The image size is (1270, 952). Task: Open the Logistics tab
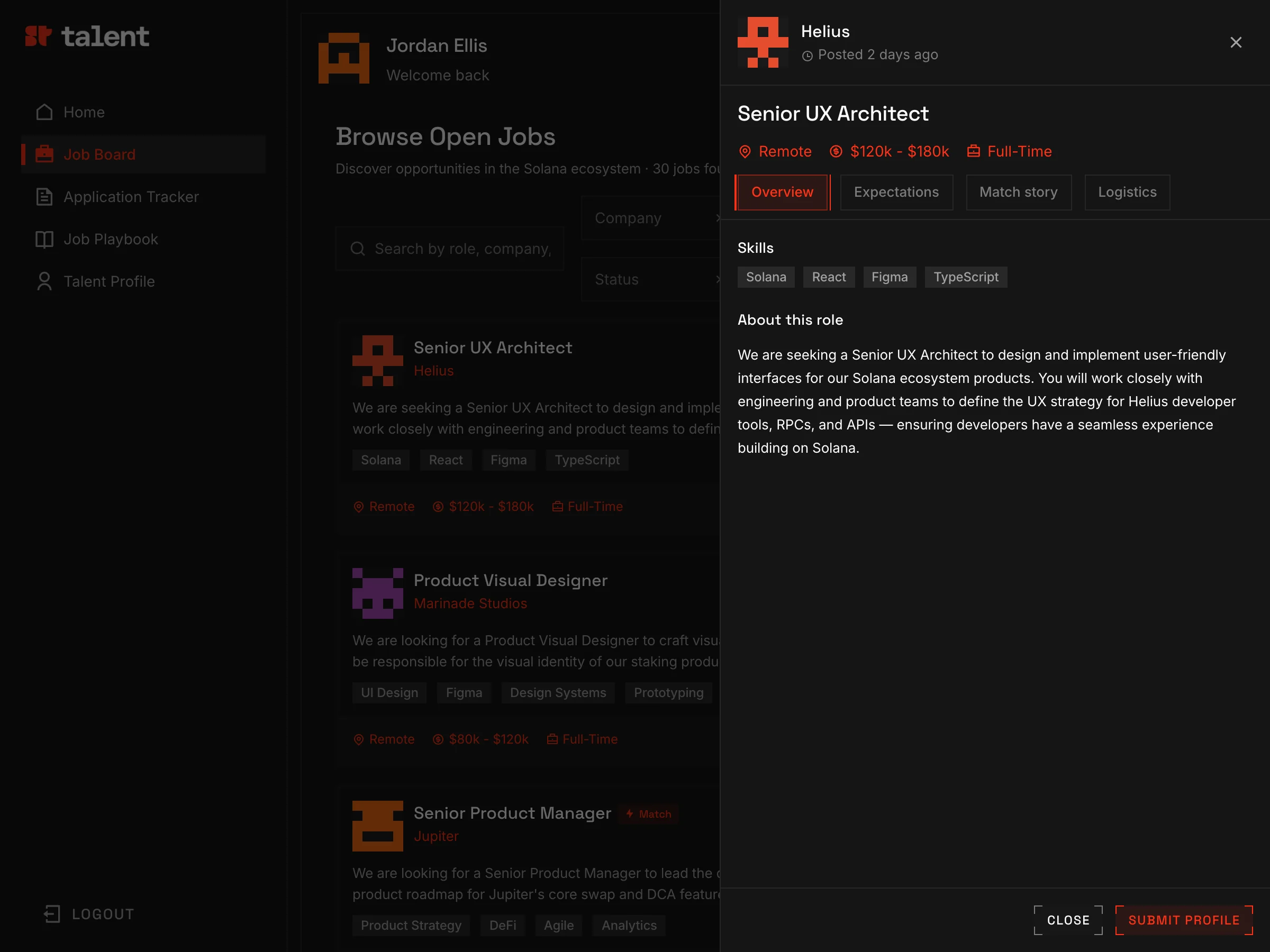pos(1127,192)
